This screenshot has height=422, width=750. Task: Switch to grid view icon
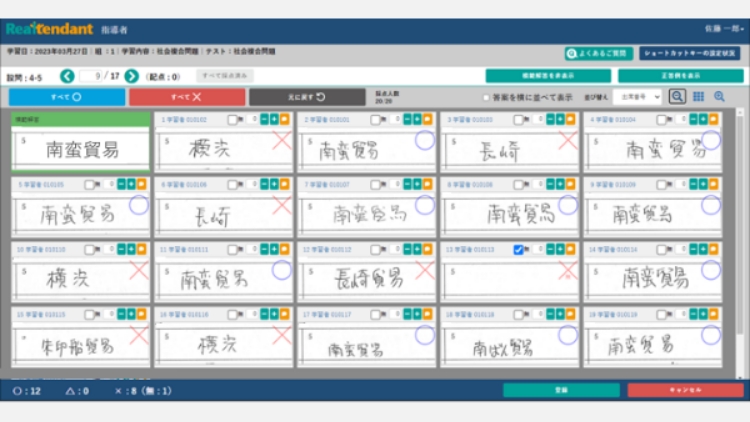tap(698, 97)
